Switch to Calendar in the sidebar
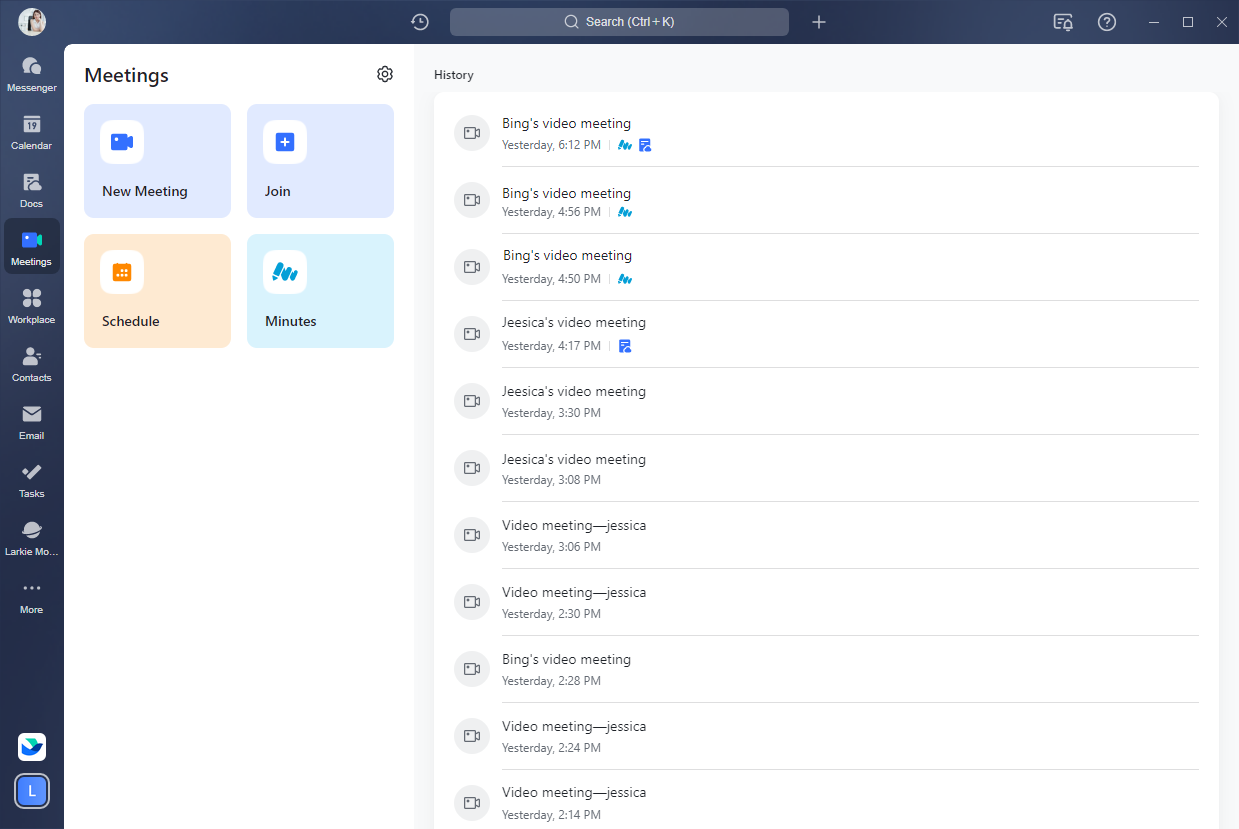Viewport: 1239px width, 829px height. click(32, 132)
